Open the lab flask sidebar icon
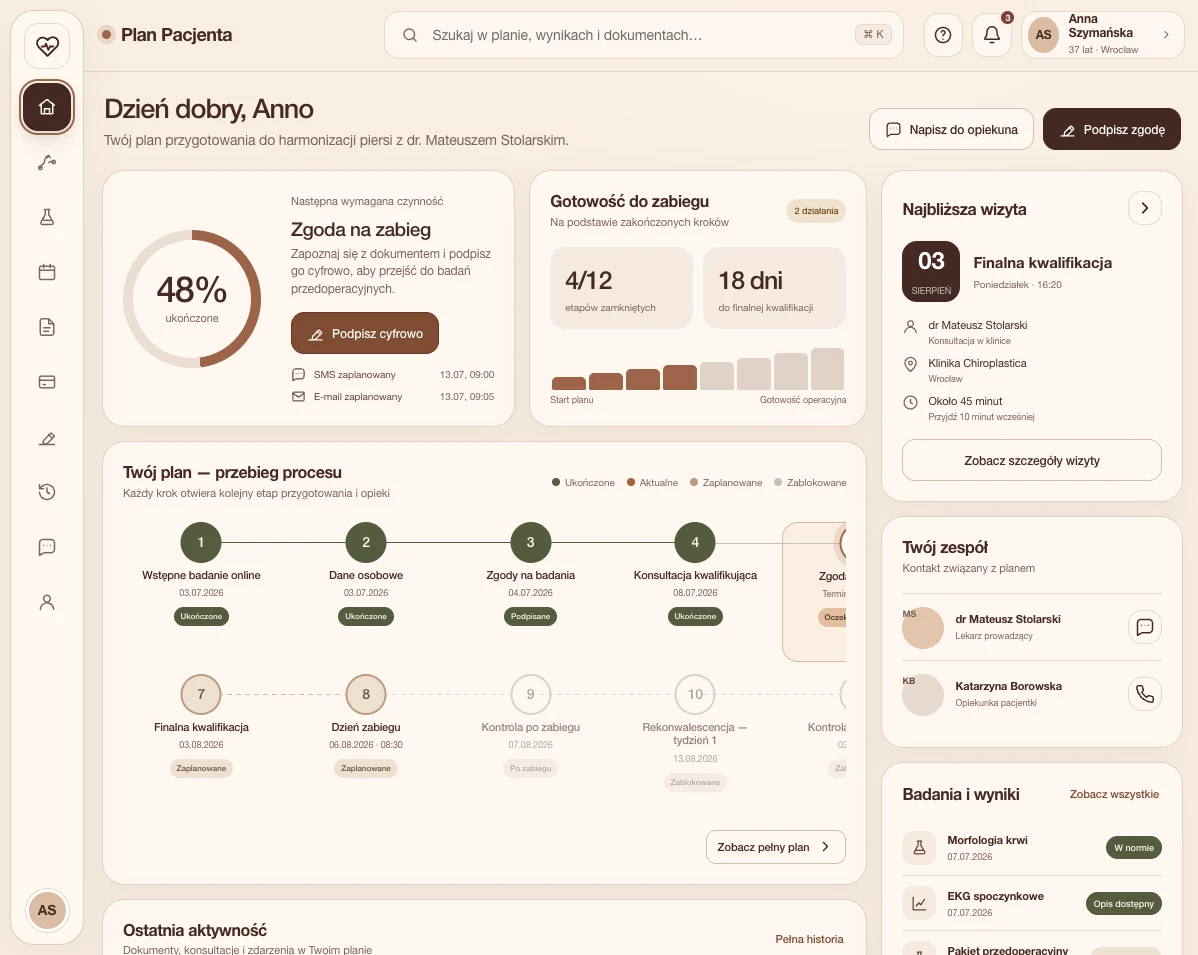Image resolution: width=1198 pixels, height=955 pixels. point(47,217)
